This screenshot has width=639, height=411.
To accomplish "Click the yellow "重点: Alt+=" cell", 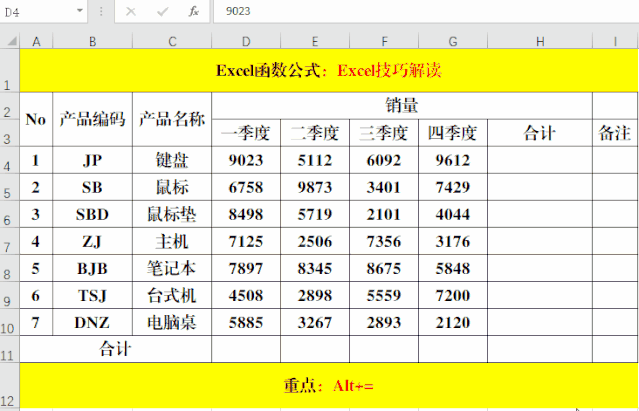I will (x=328, y=385).
